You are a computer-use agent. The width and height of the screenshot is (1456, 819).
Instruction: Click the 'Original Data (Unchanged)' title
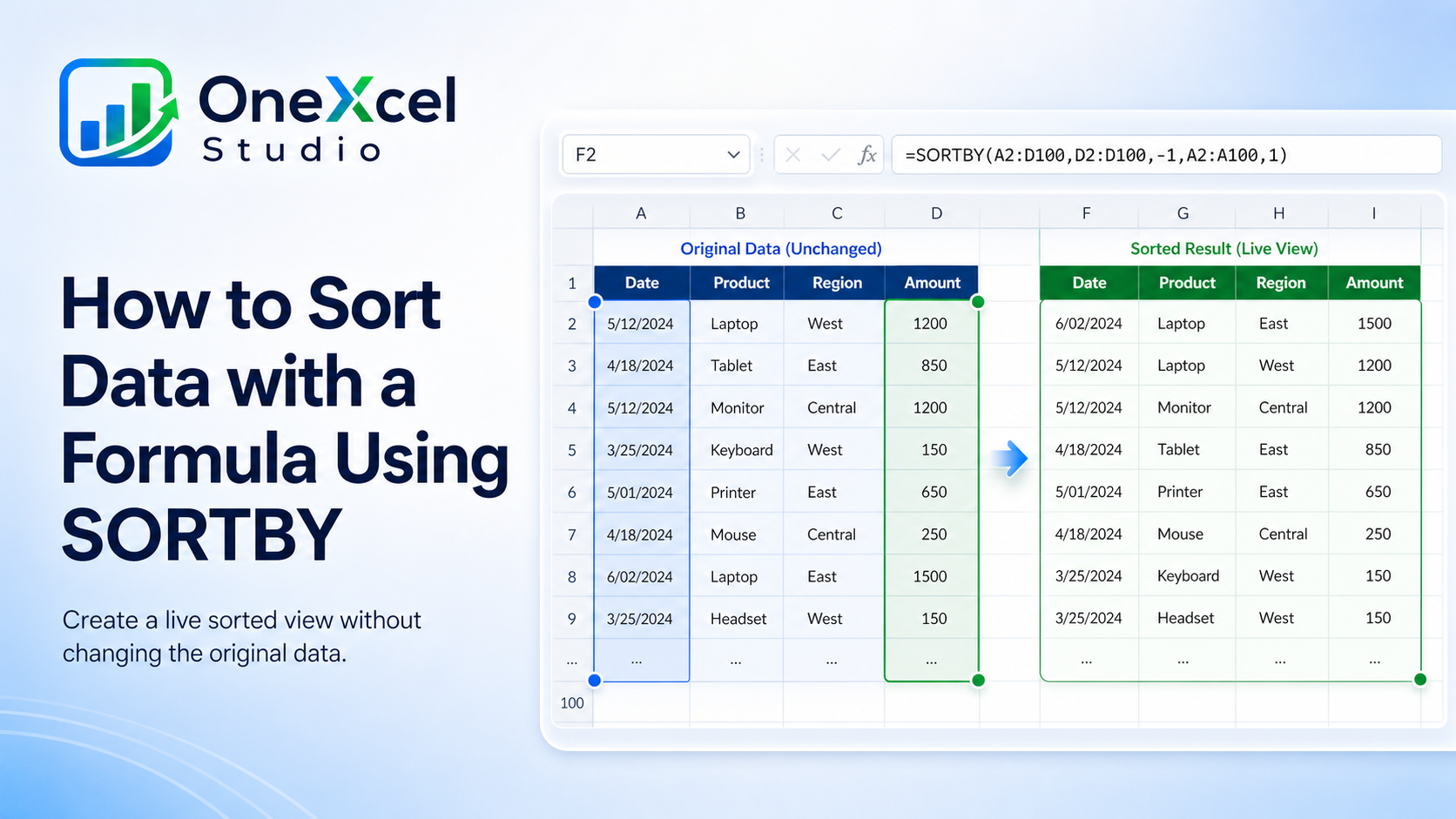pos(781,249)
